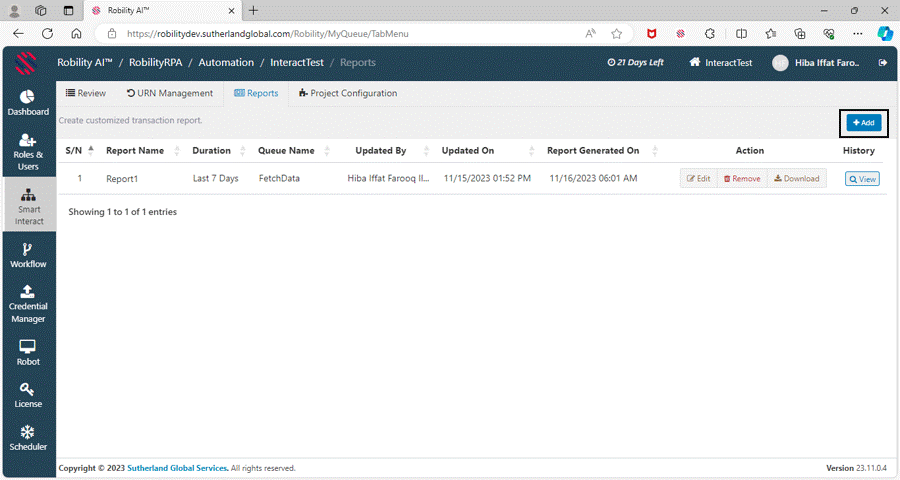Select Smart Interact sidebar icon

(x=28, y=208)
